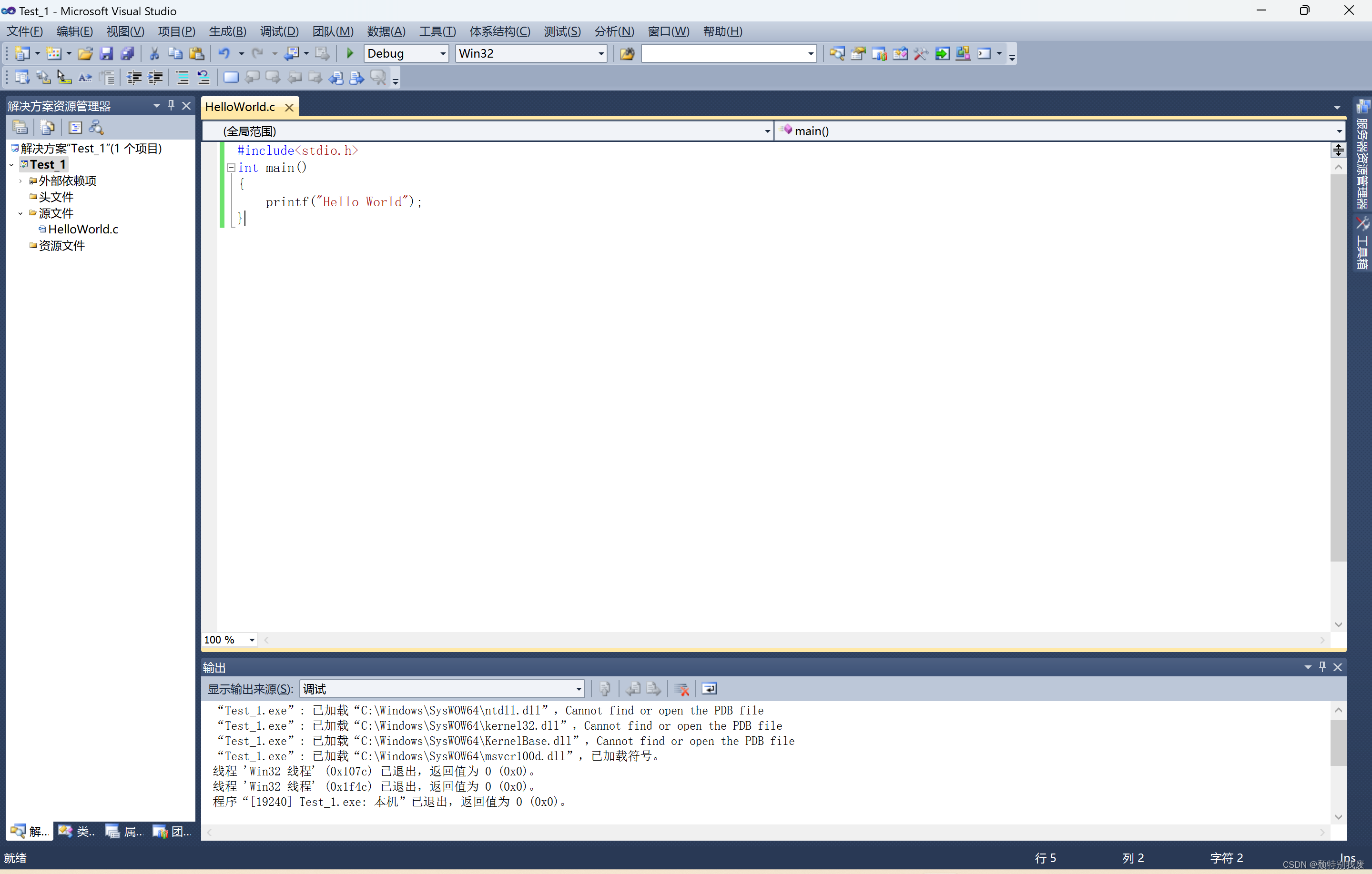Click the Save HelloWorld.c floppy icon
This screenshot has width=1372, height=874.
(106, 53)
